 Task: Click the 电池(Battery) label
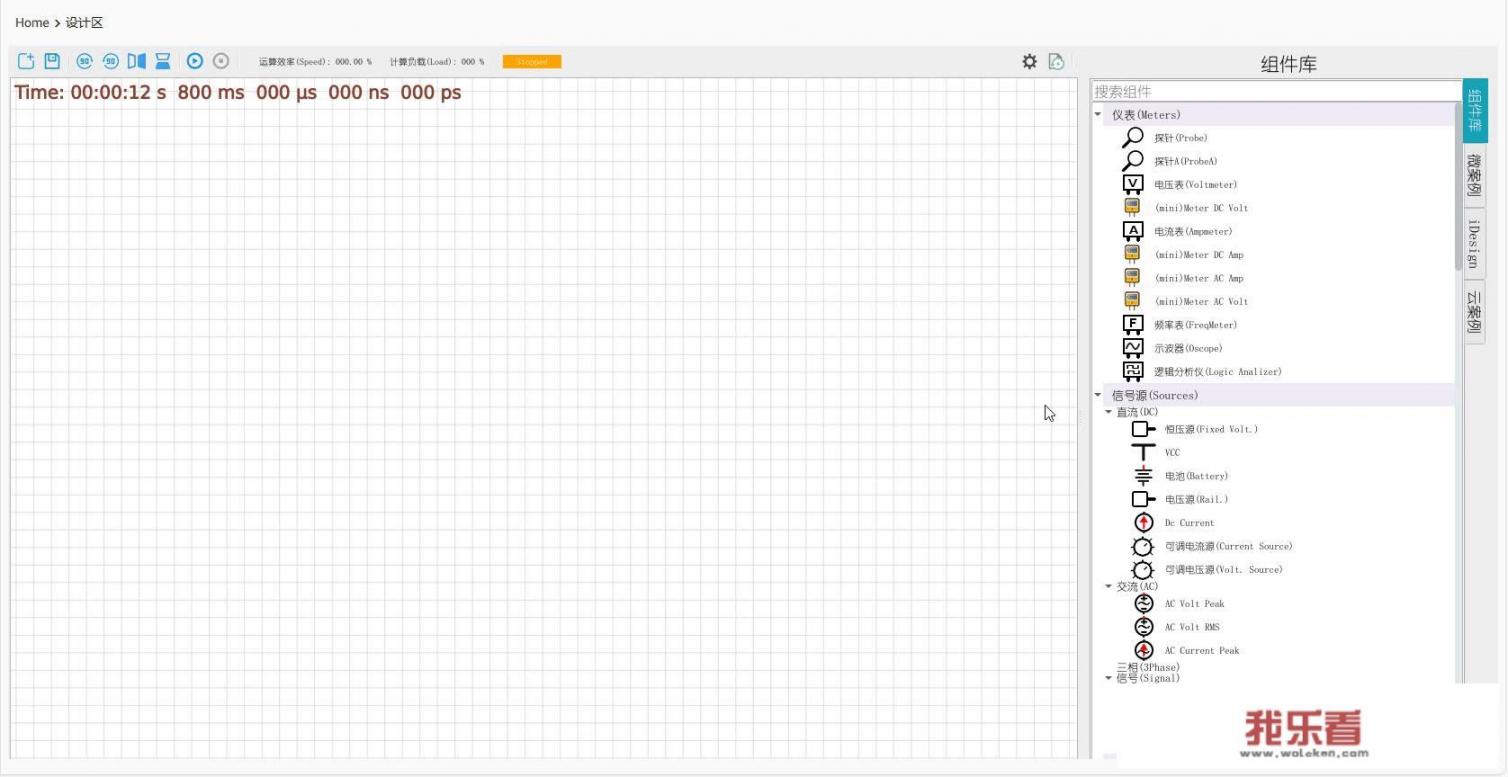click(x=1196, y=476)
